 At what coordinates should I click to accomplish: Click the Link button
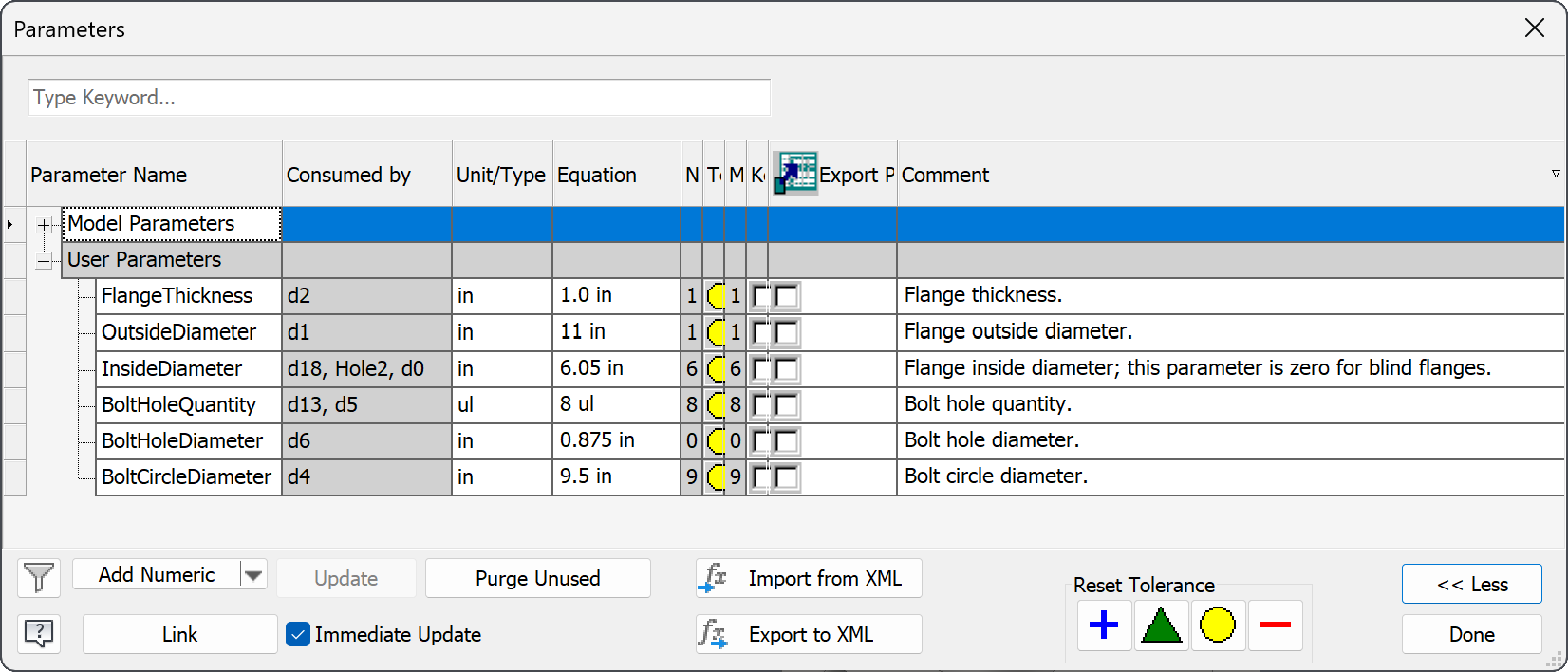click(x=179, y=634)
